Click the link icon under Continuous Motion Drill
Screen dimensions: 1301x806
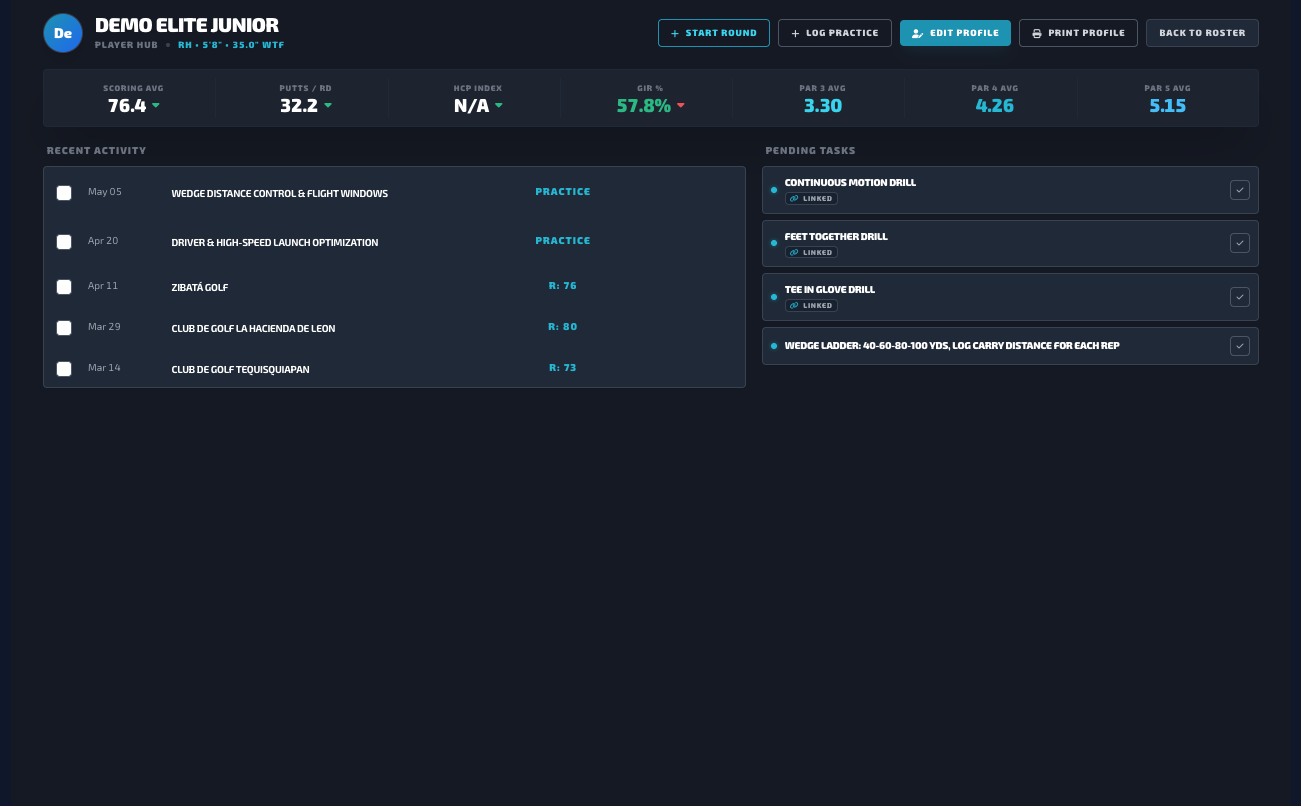pyautogui.click(x=795, y=199)
